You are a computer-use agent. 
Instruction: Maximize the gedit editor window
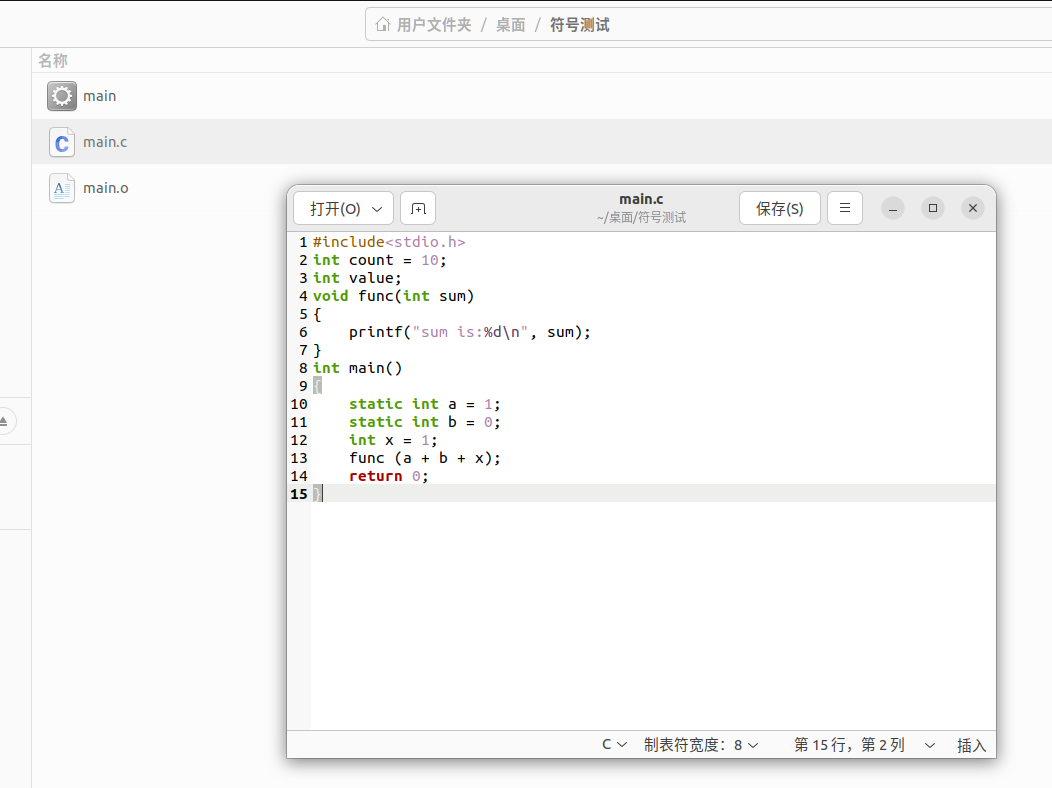933,208
